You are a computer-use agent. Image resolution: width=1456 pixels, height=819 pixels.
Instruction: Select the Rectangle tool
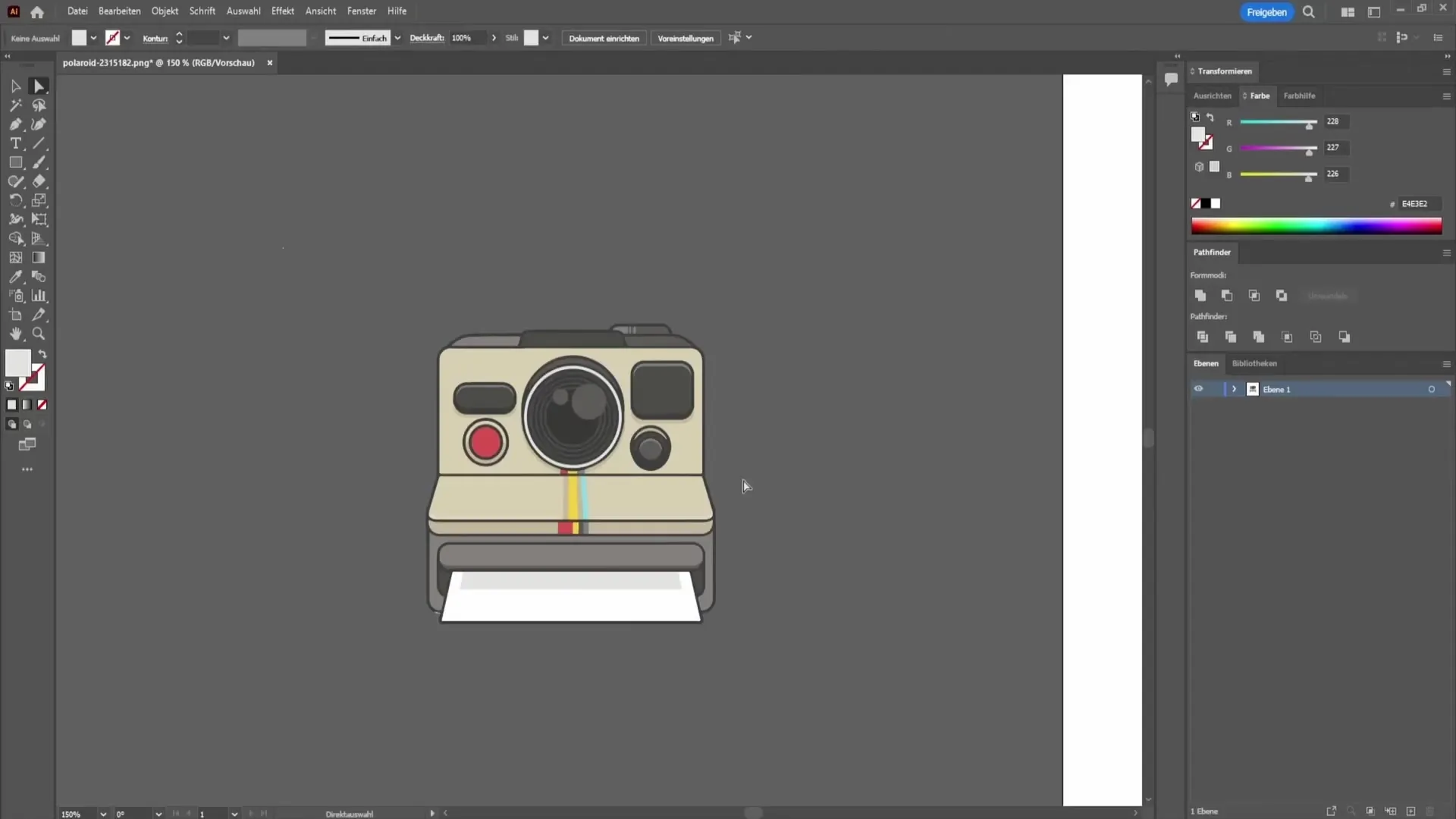pos(16,162)
